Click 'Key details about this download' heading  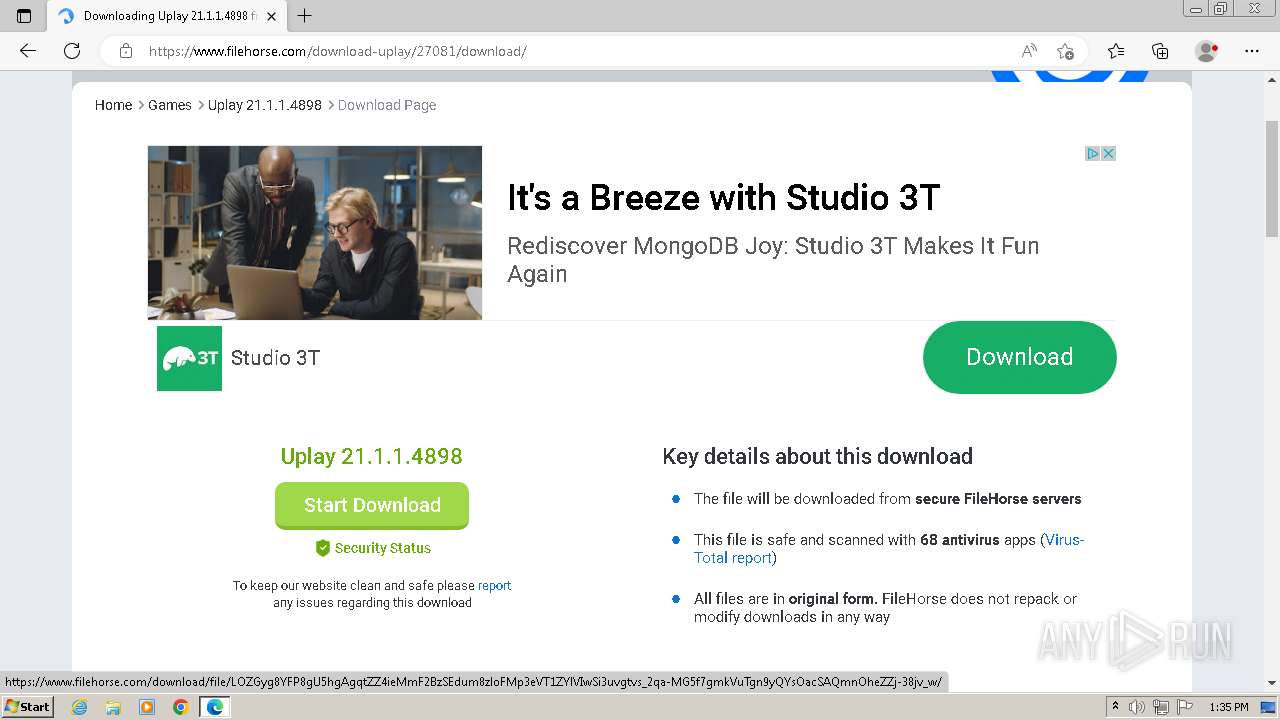point(817,456)
